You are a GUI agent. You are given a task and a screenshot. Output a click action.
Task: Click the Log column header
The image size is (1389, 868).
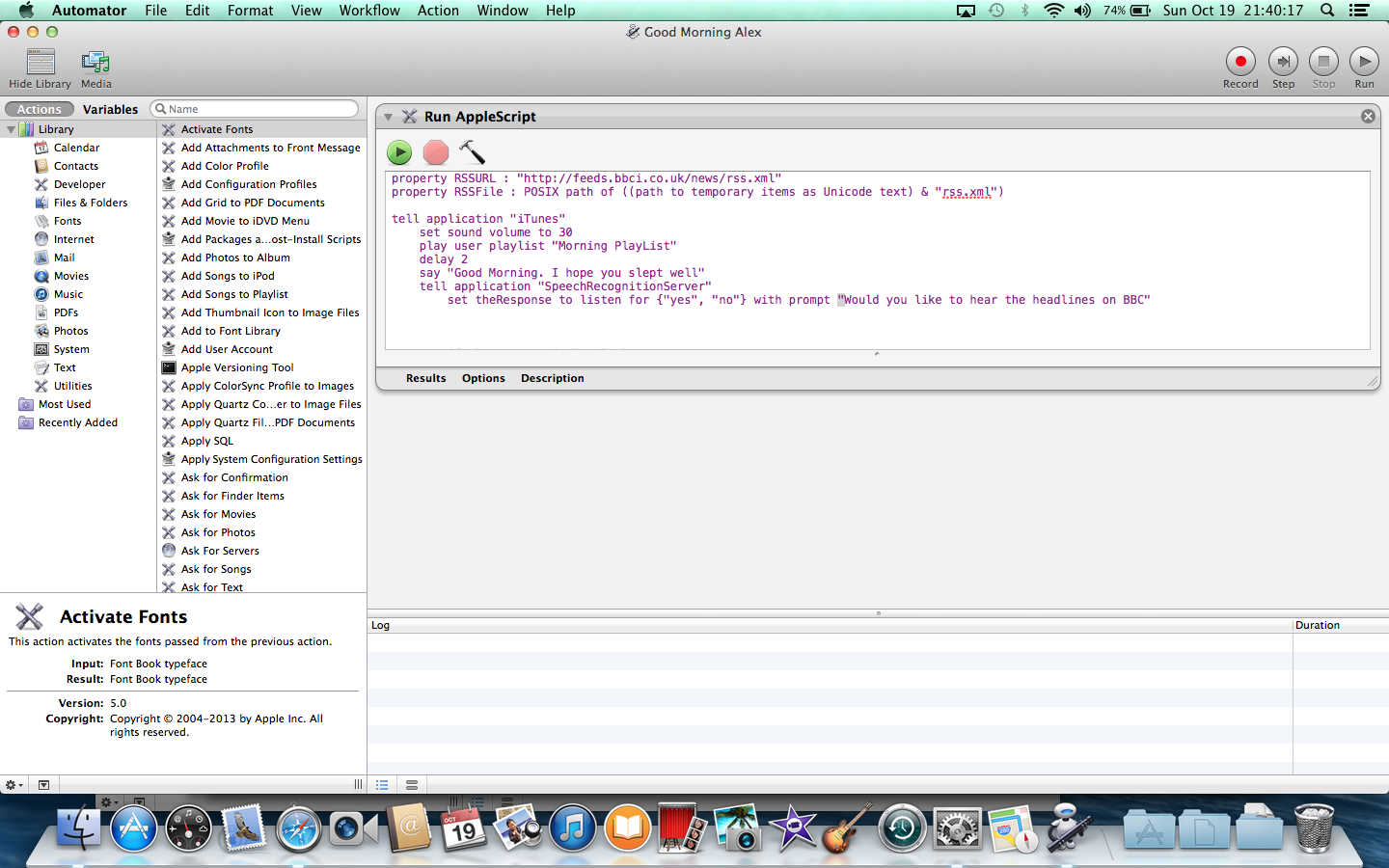coord(830,625)
